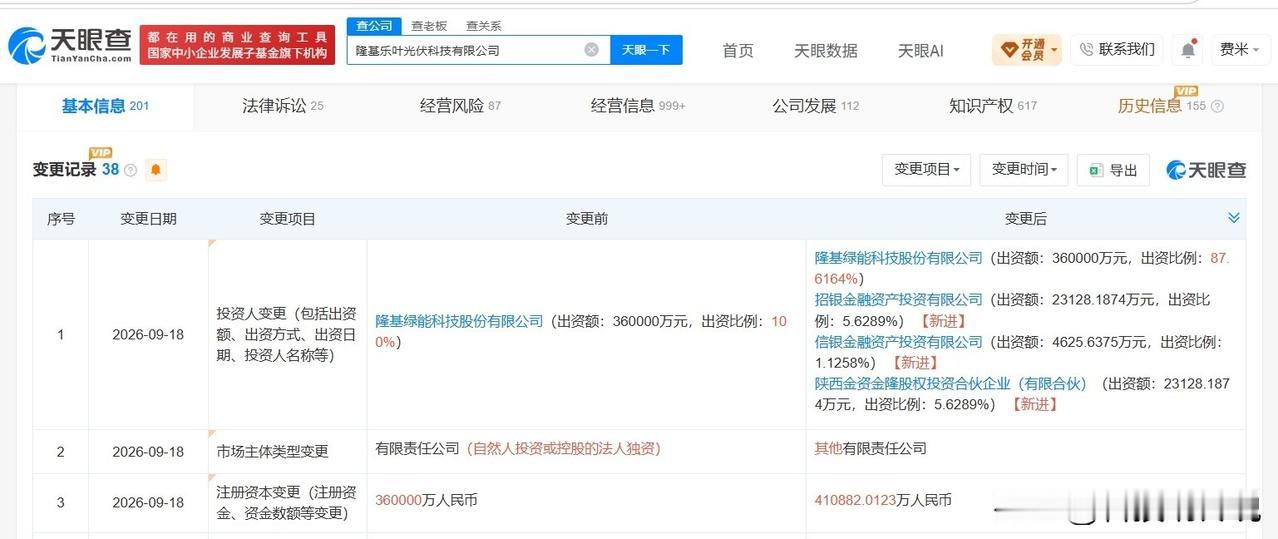The height and width of the screenshot is (539, 1278).
Task: Switch to the 查公司 search tab
Action: point(374,26)
